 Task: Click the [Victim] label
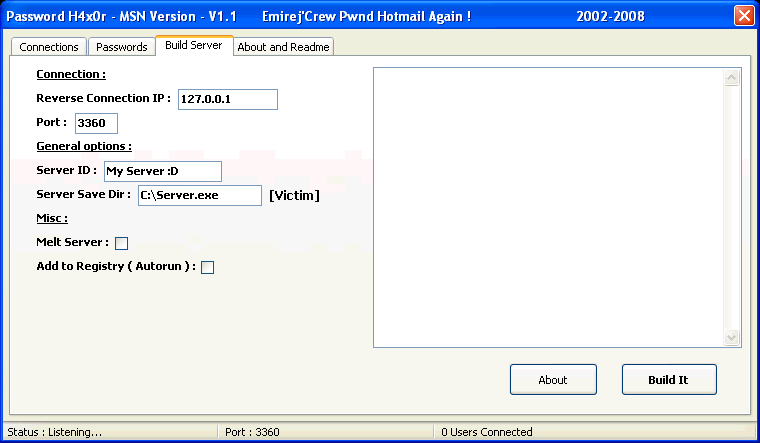coord(294,195)
